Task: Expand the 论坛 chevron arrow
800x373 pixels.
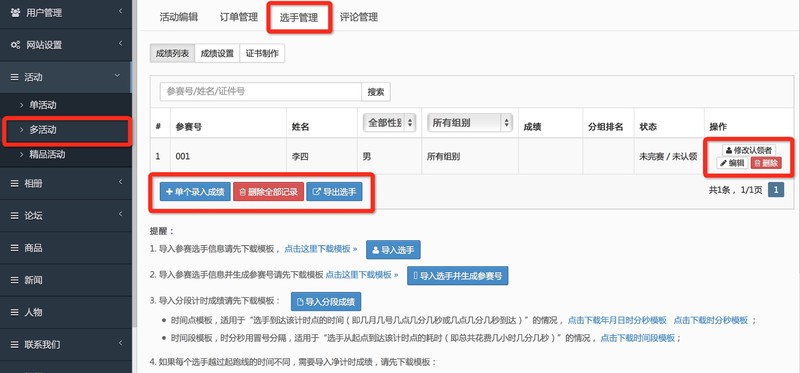Action: pyautogui.click(x=120, y=213)
